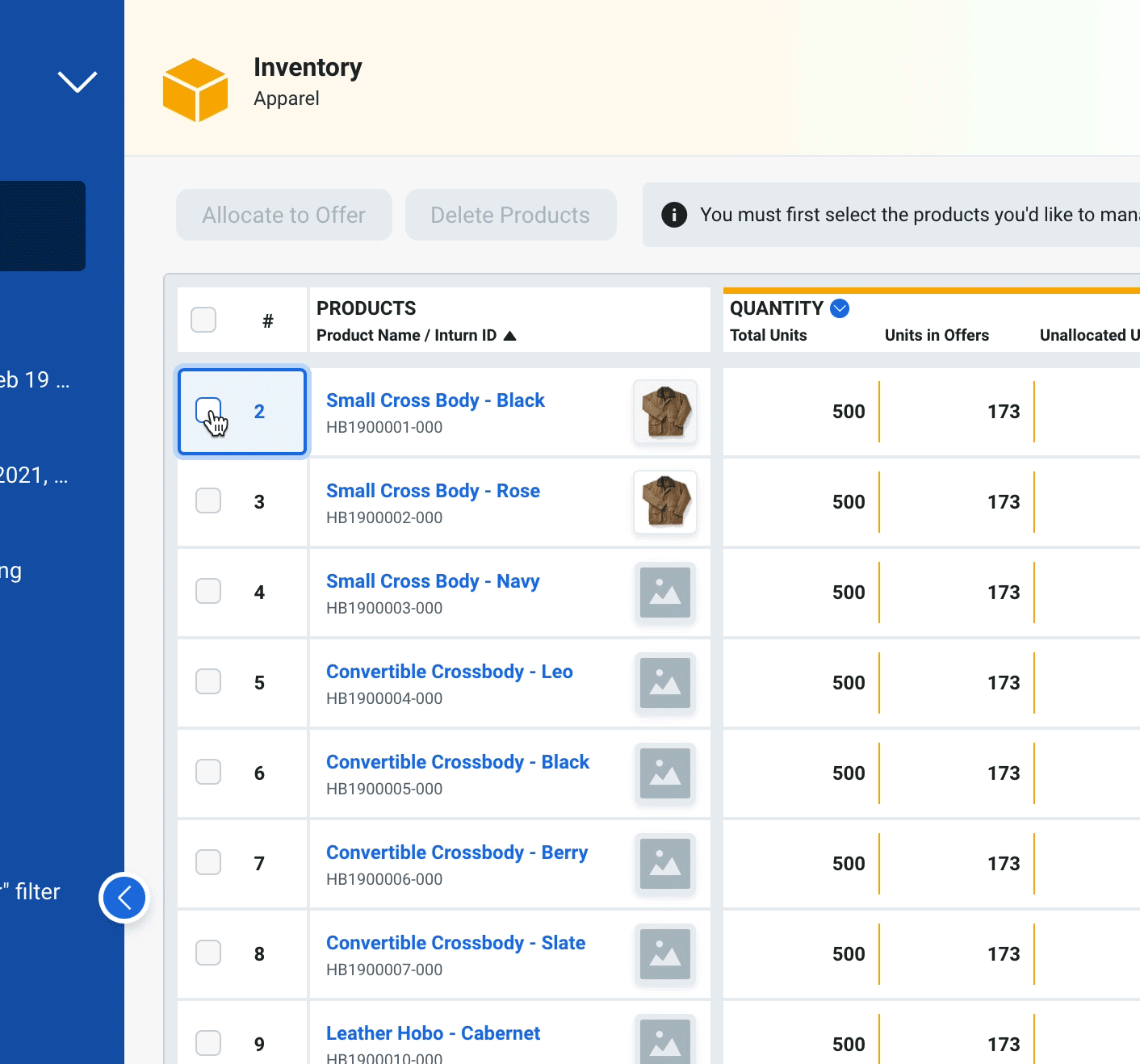Check the box for row 3
1140x1064 pixels.
coord(208,501)
